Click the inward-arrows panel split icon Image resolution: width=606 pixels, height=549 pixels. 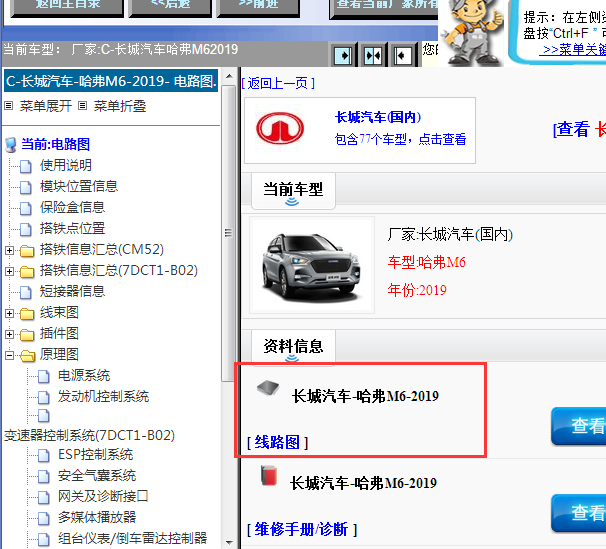pos(373,56)
